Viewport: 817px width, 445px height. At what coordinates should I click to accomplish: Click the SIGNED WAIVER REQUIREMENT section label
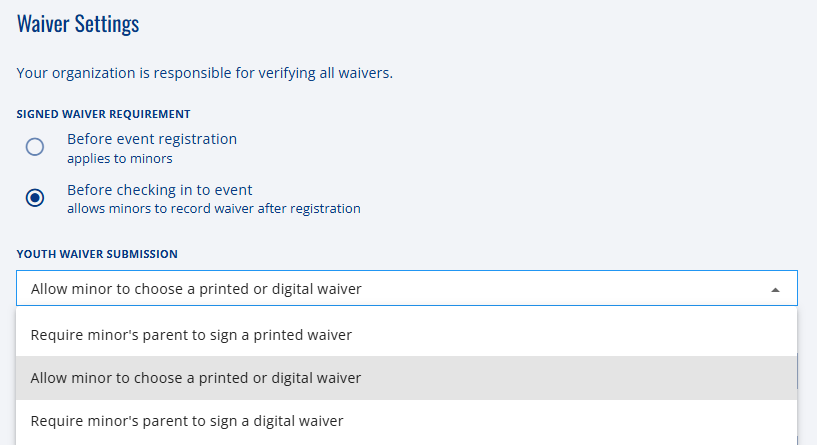pyautogui.click(x=104, y=114)
